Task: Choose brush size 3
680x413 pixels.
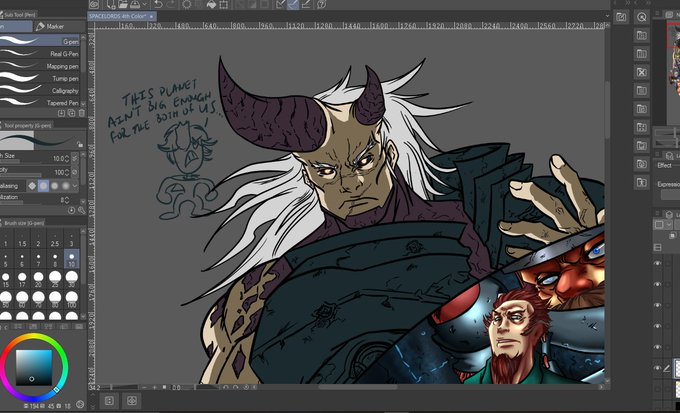Action: click(x=72, y=239)
